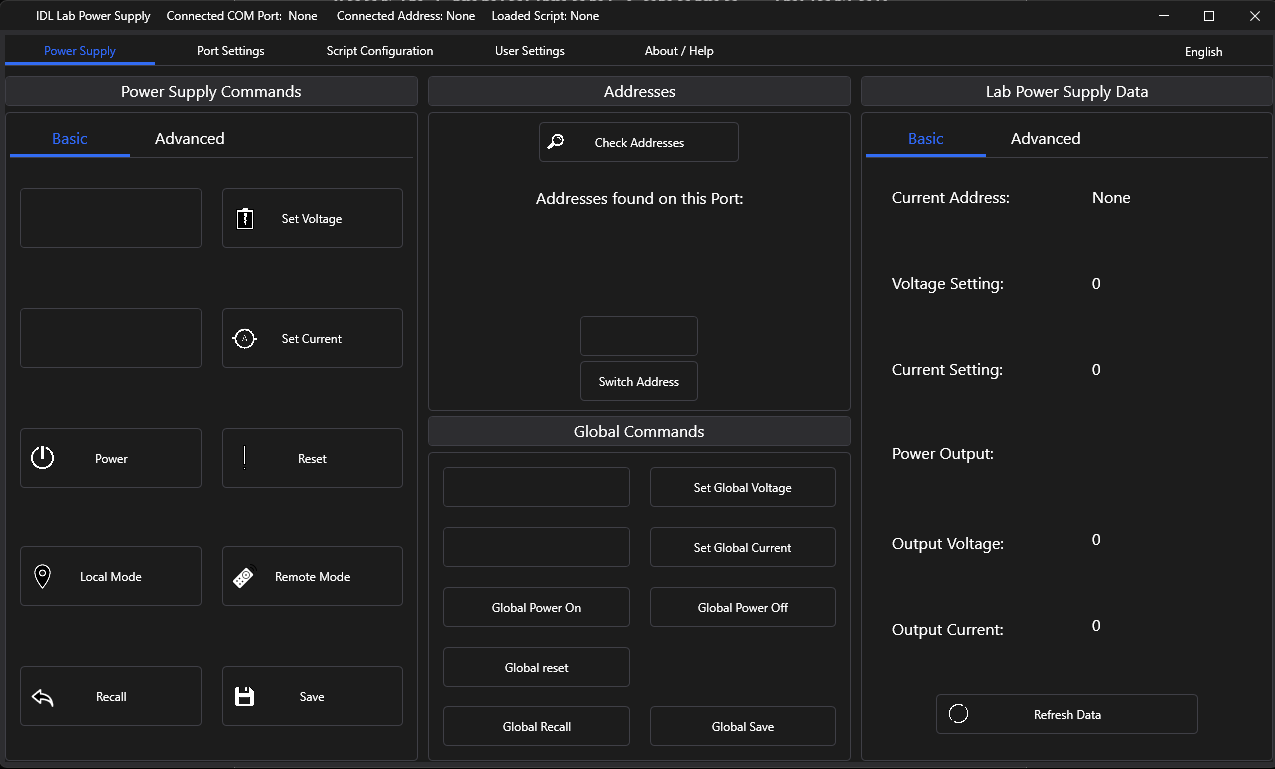Click the input field beside Set Global Current

536,547
